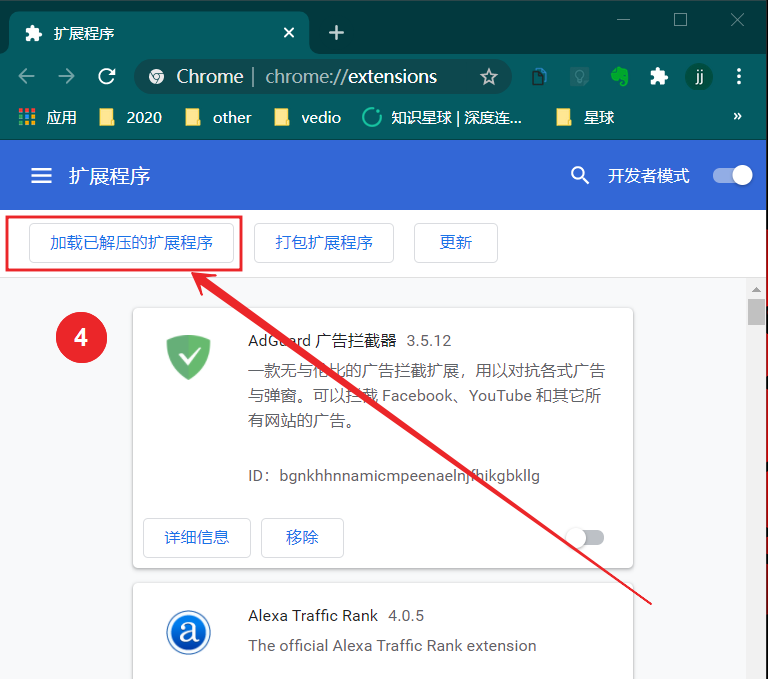768x679 pixels.
Task: Click the jj profile avatar
Action: click(699, 77)
